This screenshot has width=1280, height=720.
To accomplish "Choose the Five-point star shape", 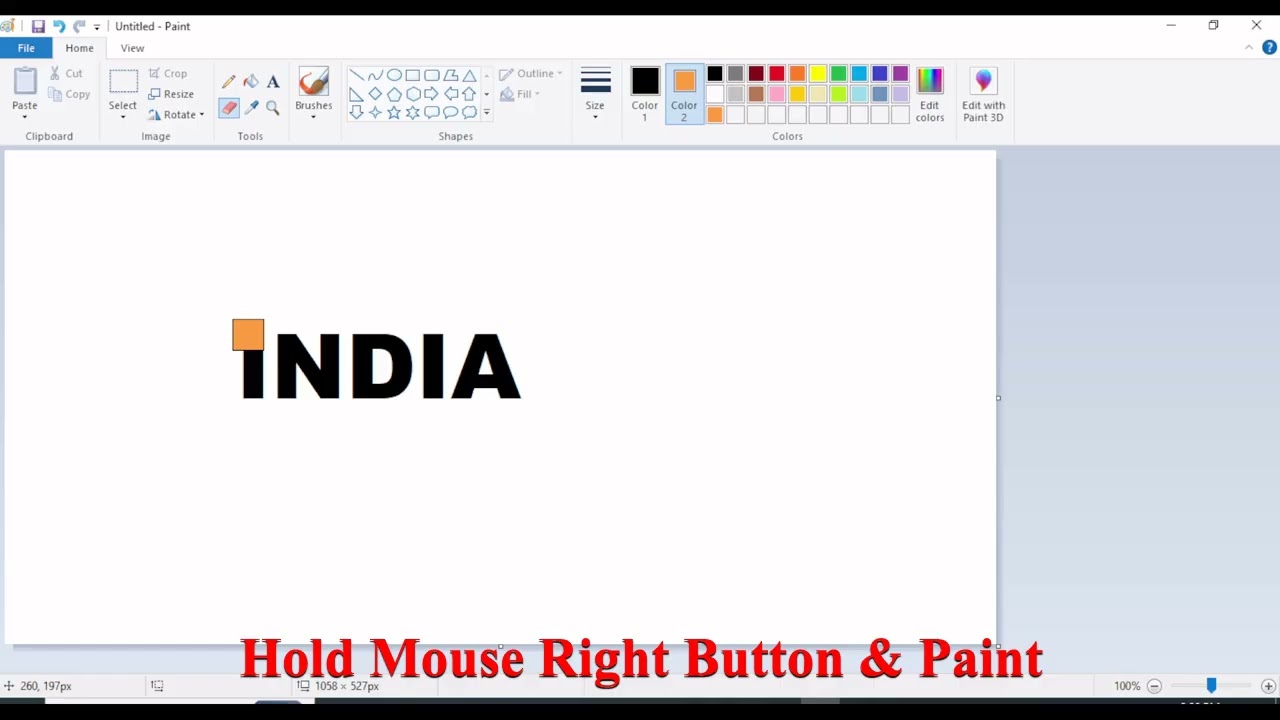I will point(394,113).
